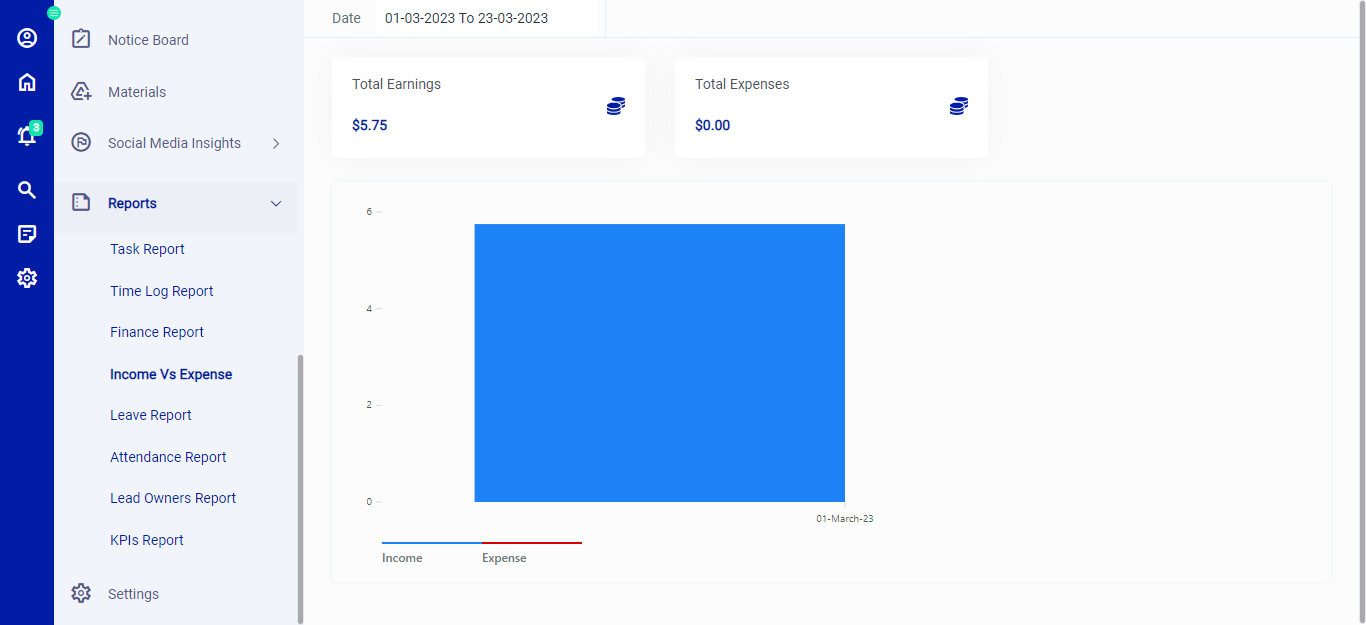Click the Materials icon
Screen dimensions: 1366x625
point(81,91)
